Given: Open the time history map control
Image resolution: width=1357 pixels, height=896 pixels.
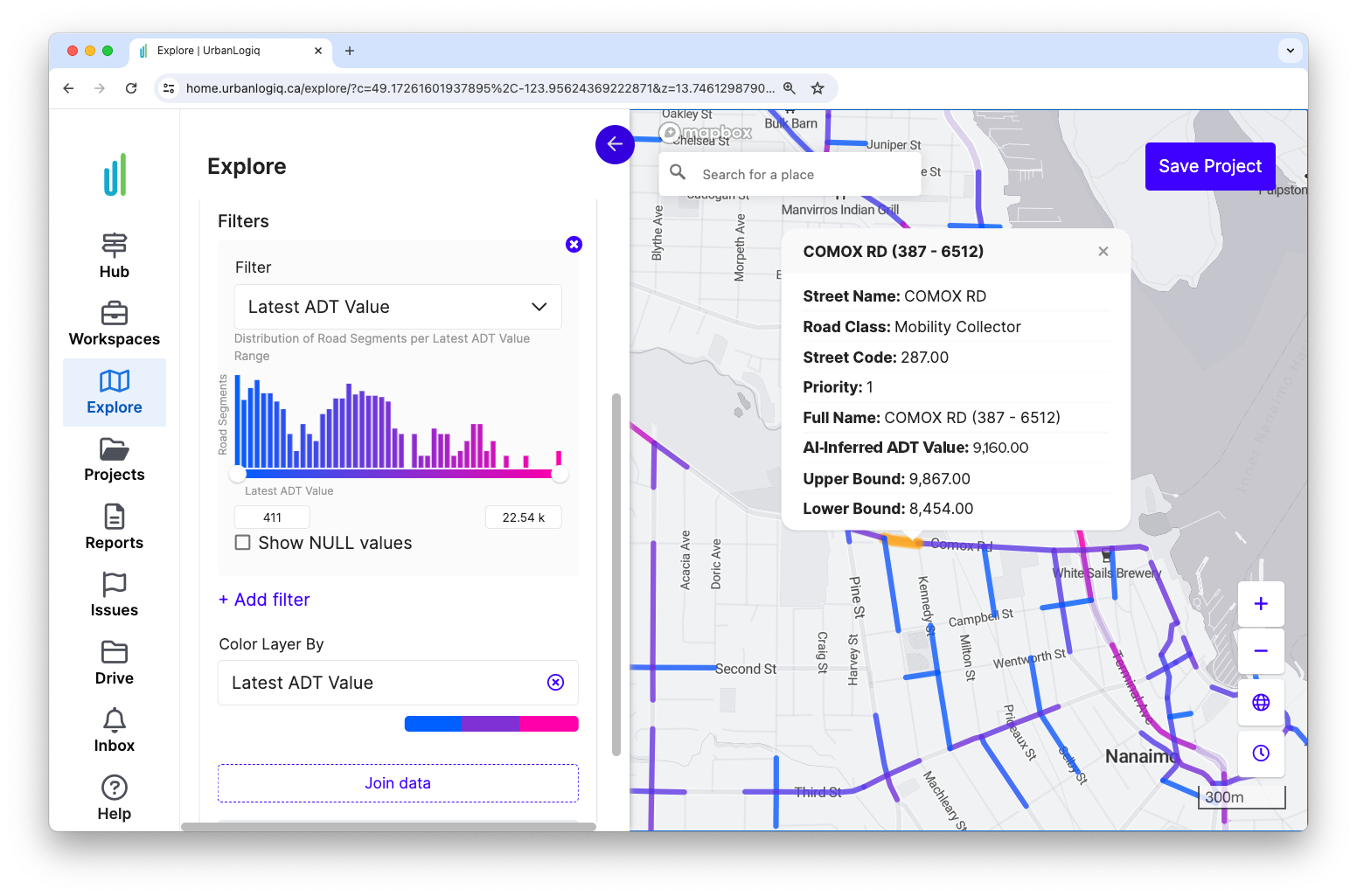Looking at the screenshot, I should pyautogui.click(x=1260, y=753).
